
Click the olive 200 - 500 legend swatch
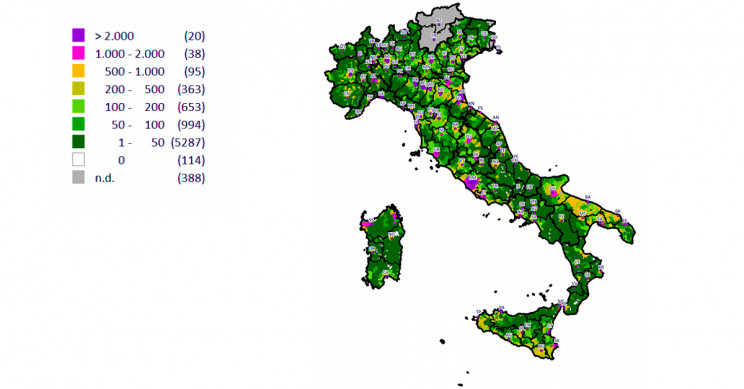point(78,89)
